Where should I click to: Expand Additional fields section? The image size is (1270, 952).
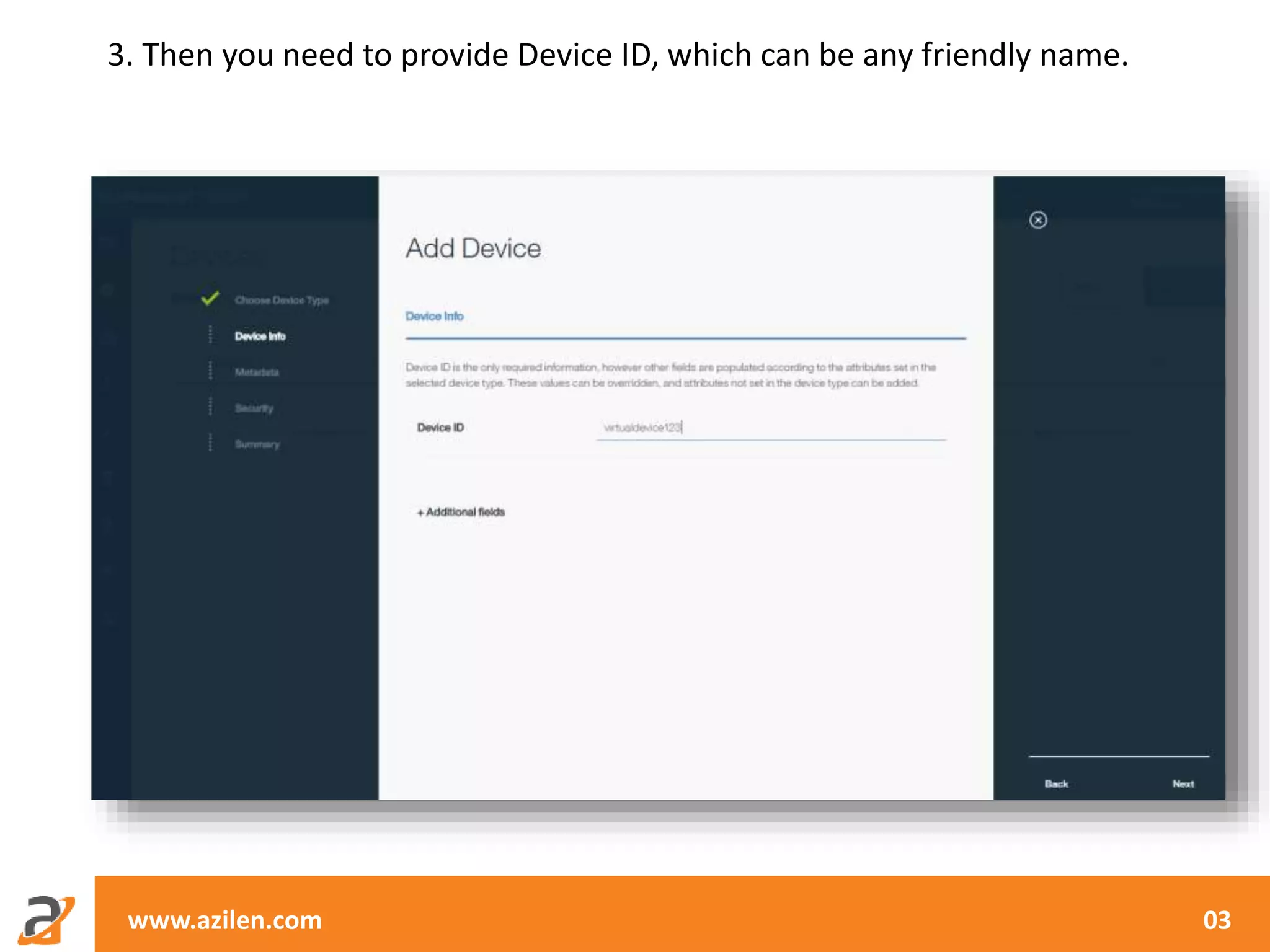pos(461,512)
